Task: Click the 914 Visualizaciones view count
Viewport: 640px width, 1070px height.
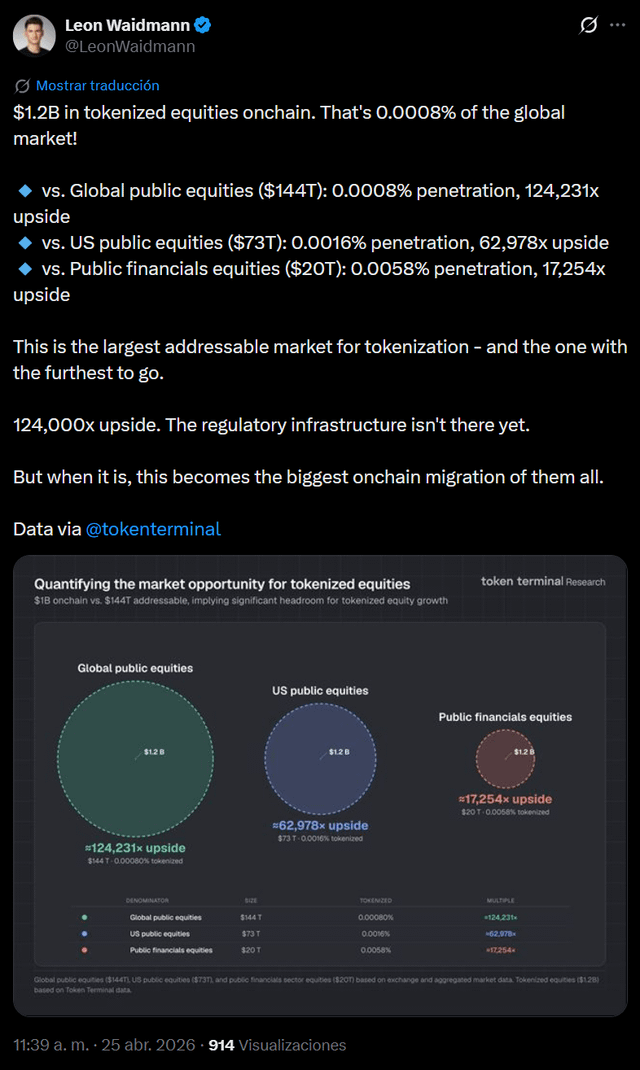Action: [277, 1045]
